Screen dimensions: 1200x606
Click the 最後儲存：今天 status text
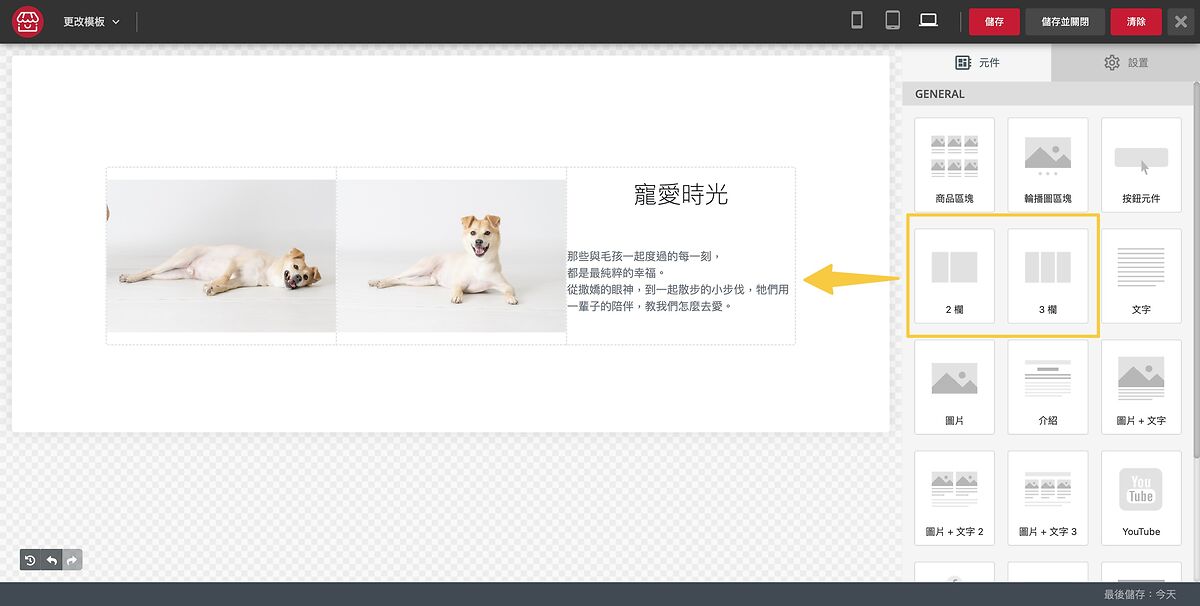(x=1140, y=594)
